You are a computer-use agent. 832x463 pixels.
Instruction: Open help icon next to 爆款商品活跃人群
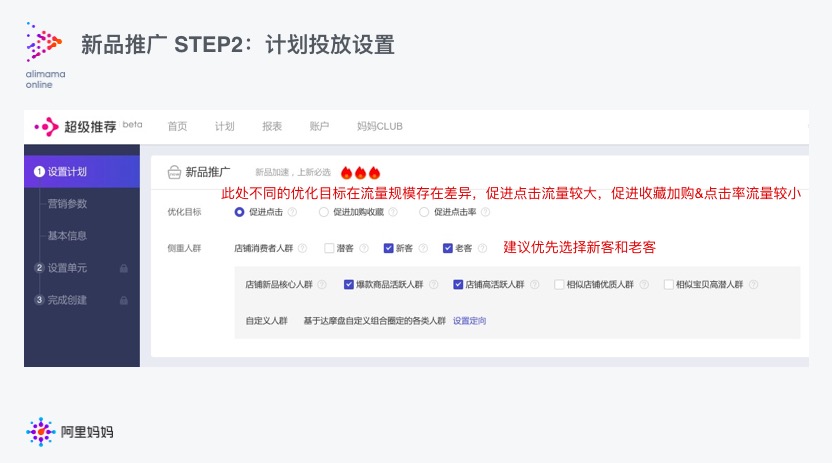pyautogui.click(x=434, y=285)
